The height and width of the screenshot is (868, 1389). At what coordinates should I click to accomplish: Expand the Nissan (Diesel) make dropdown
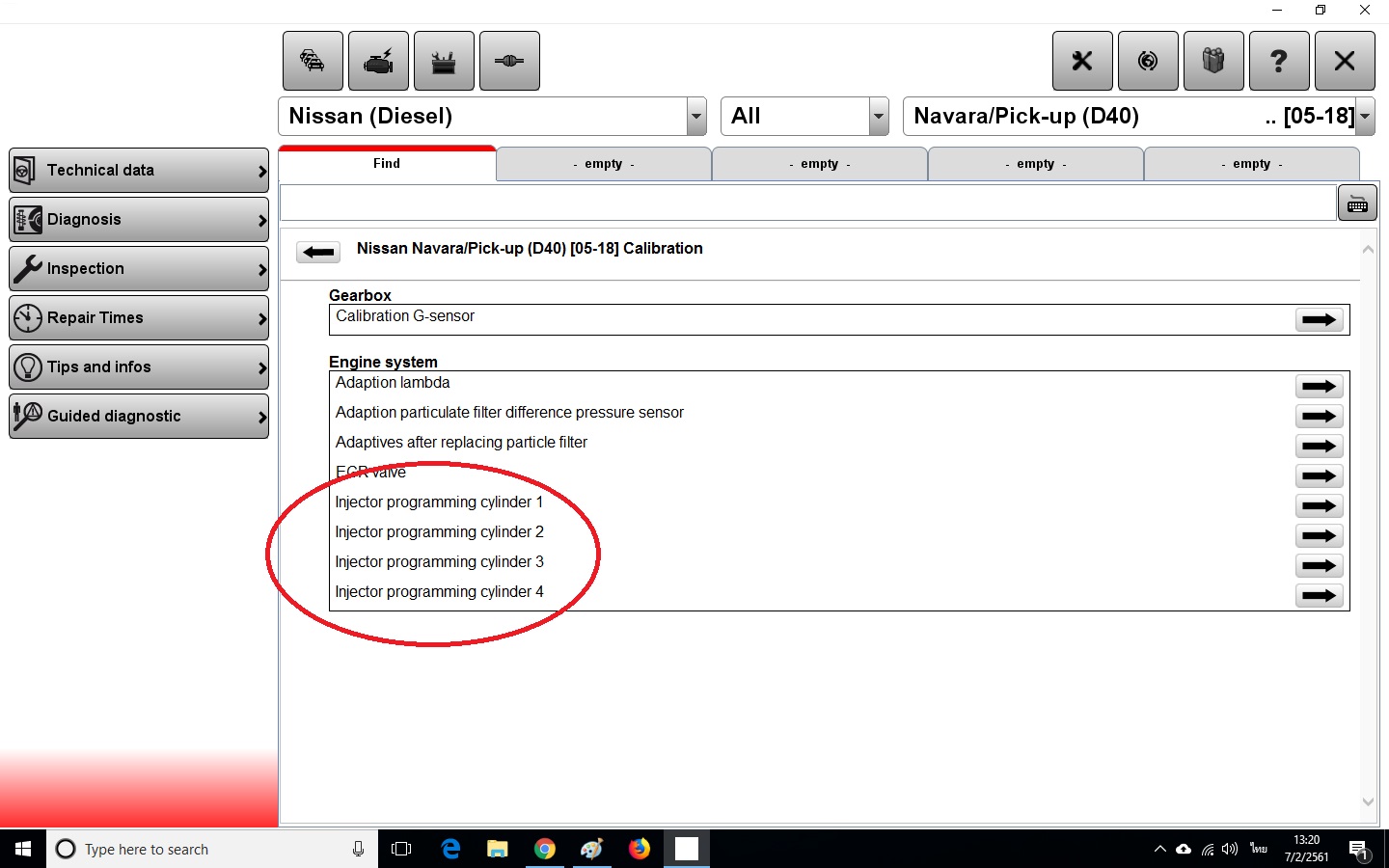point(696,117)
